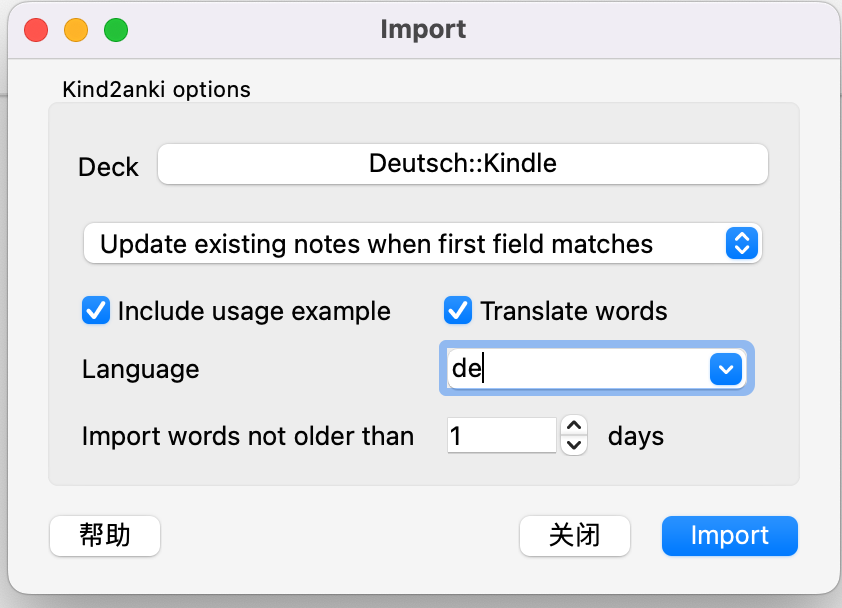Click the Import title bar text

423,29
